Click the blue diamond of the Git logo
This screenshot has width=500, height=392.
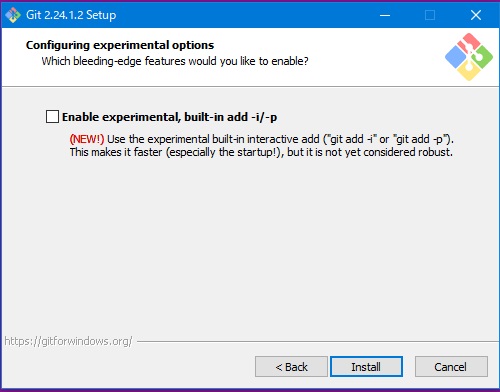click(456, 57)
